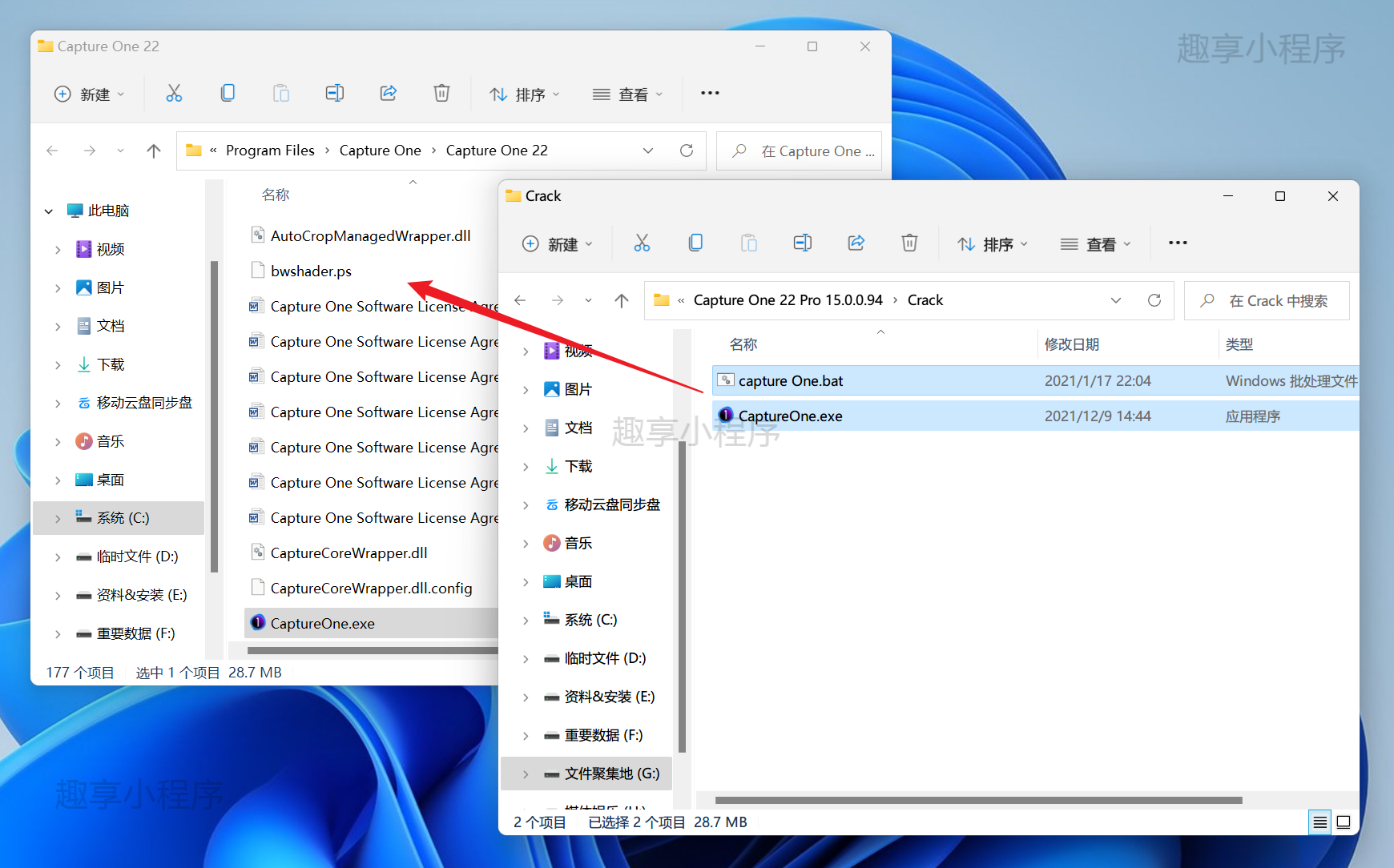Click Capture One 22 Pro 15.0.0.94 breadcrumb
The height and width of the screenshot is (868, 1394).
[x=788, y=300]
